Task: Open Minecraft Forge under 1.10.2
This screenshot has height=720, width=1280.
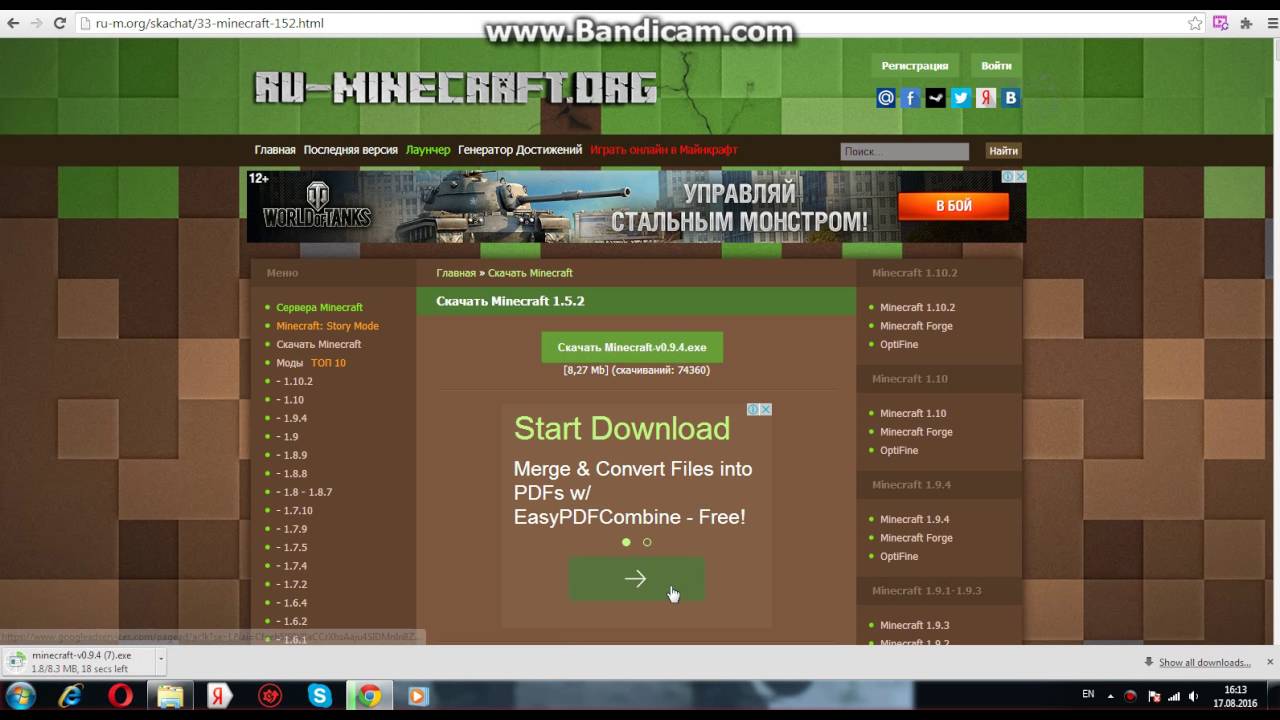Action: (x=916, y=326)
